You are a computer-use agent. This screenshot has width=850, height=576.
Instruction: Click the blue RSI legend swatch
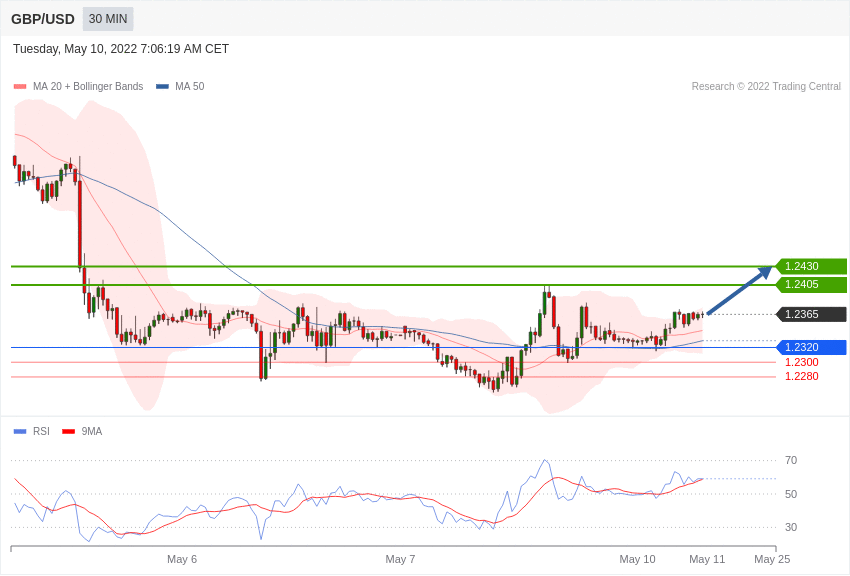20,432
